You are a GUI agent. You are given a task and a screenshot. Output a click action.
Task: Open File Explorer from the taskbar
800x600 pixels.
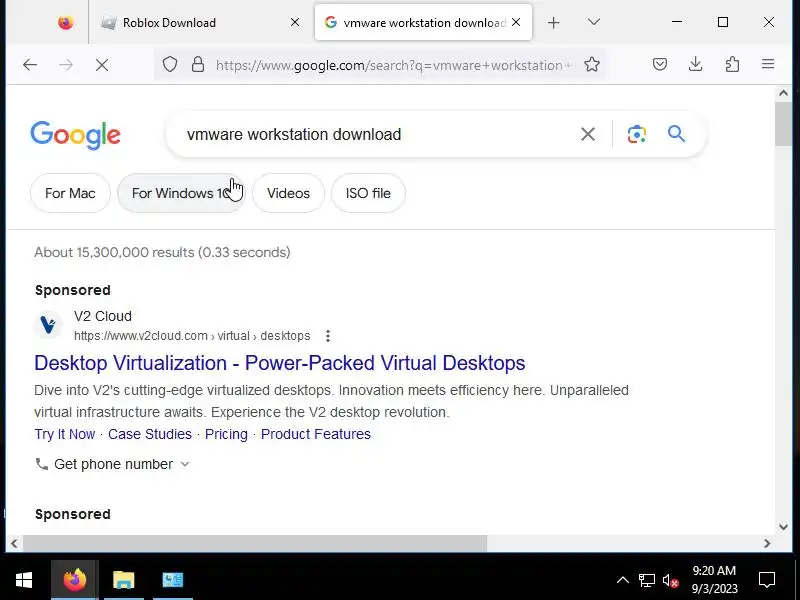pos(123,580)
